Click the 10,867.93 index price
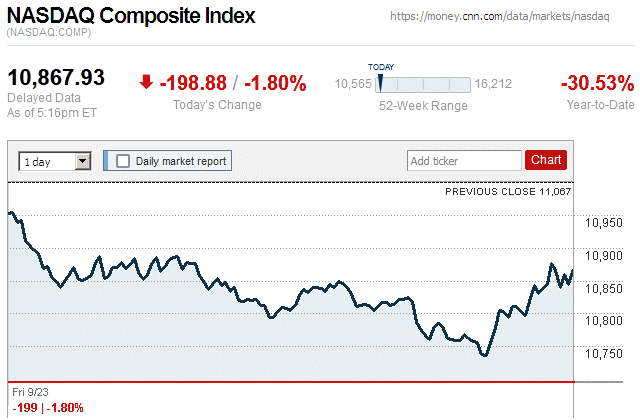The height and width of the screenshot is (420, 640). pos(56,78)
